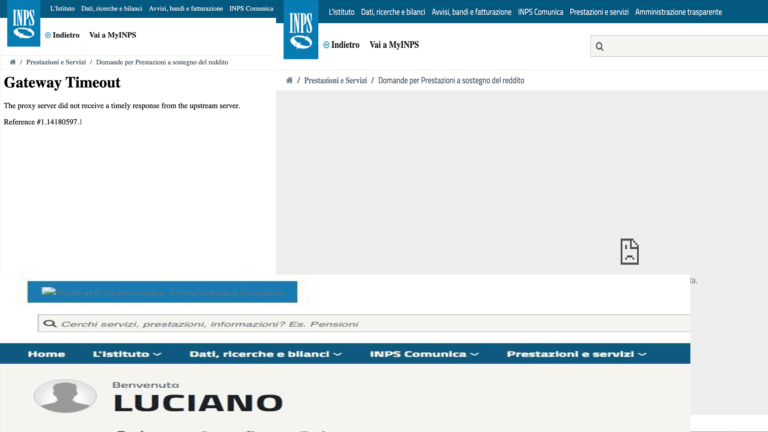Open L'Istituto menu in right page
The height and width of the screenshot is (432, 768).
click(x=341, y=12)
